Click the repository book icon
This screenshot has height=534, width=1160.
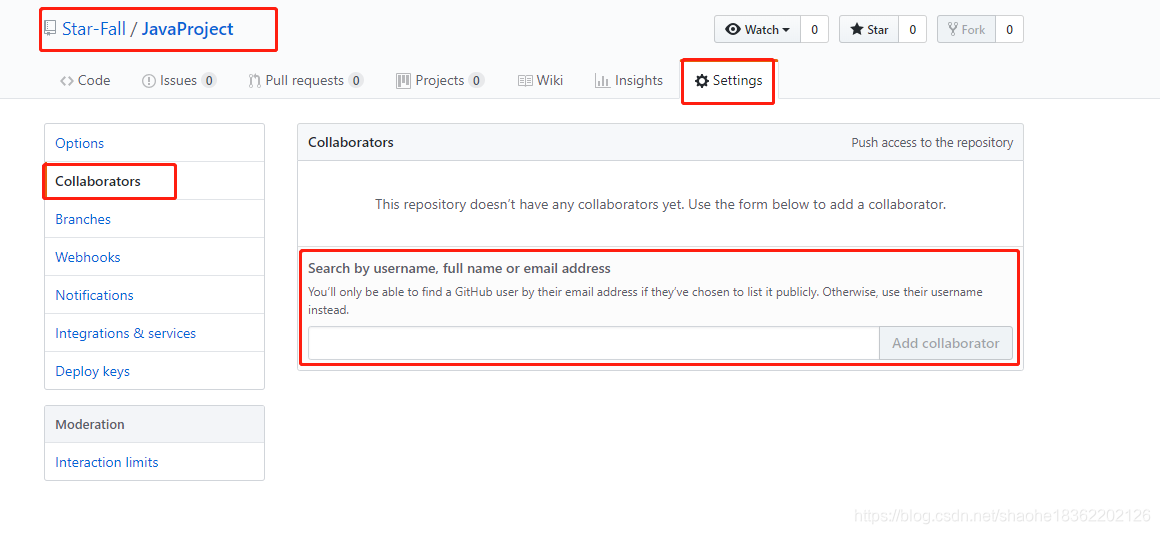(50, 29)
